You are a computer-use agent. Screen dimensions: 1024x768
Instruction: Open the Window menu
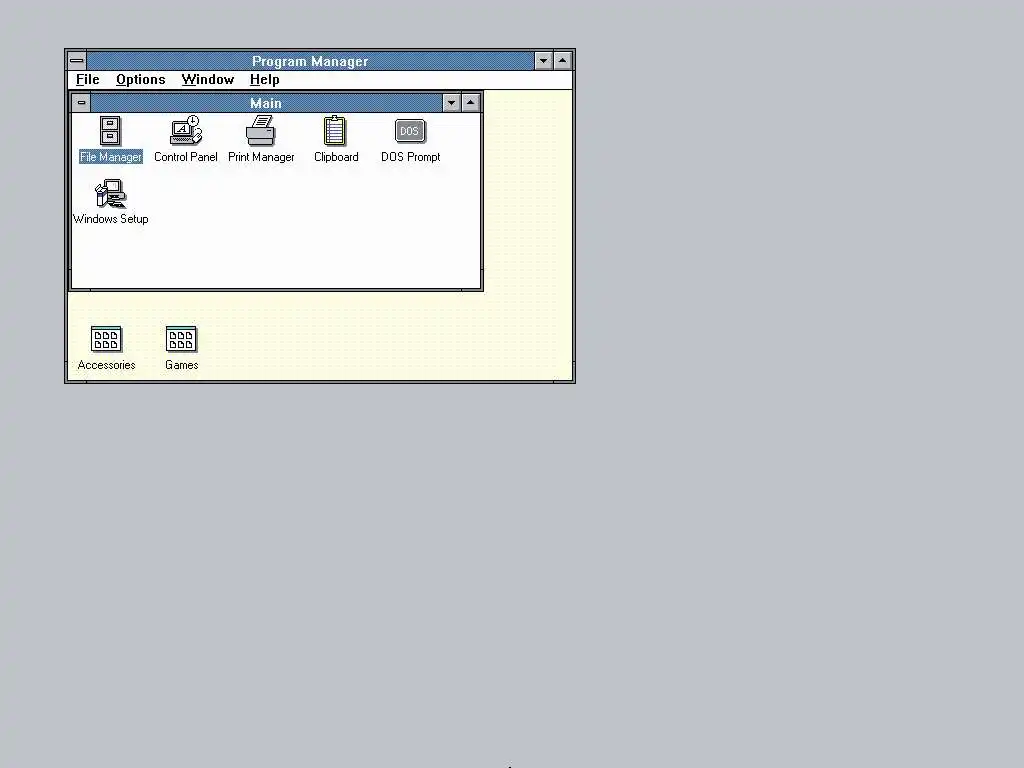point(208,80)
